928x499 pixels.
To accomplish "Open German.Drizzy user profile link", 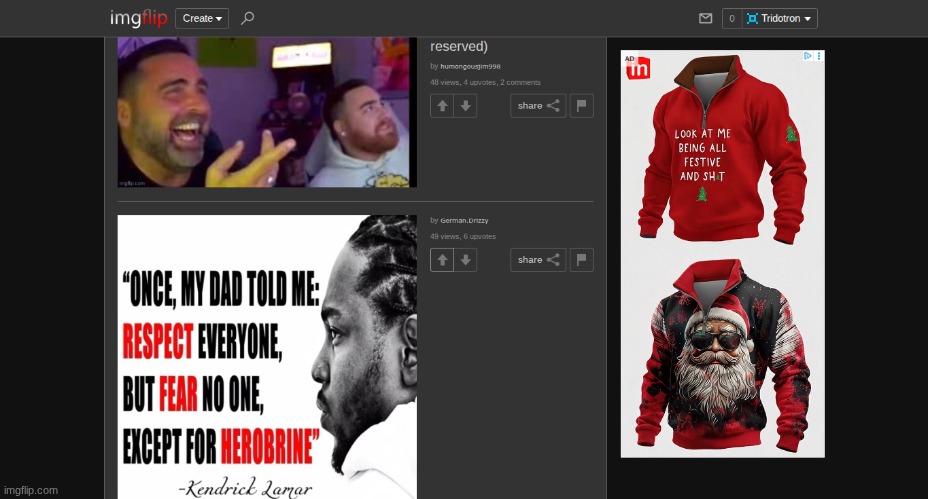I will coord(464,220).
